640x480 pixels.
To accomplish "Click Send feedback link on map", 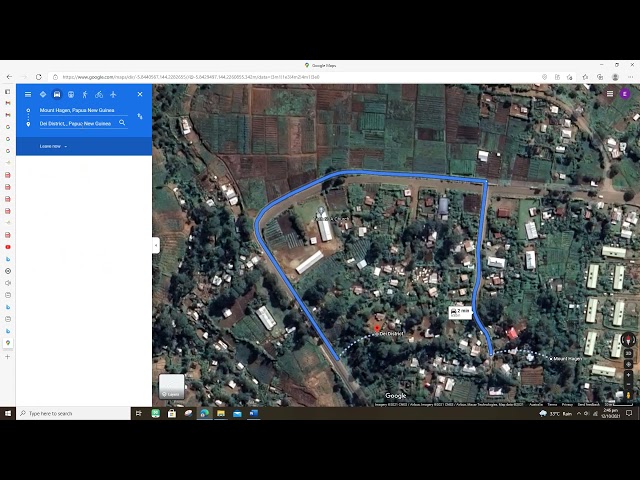I will tap(589, 404).
